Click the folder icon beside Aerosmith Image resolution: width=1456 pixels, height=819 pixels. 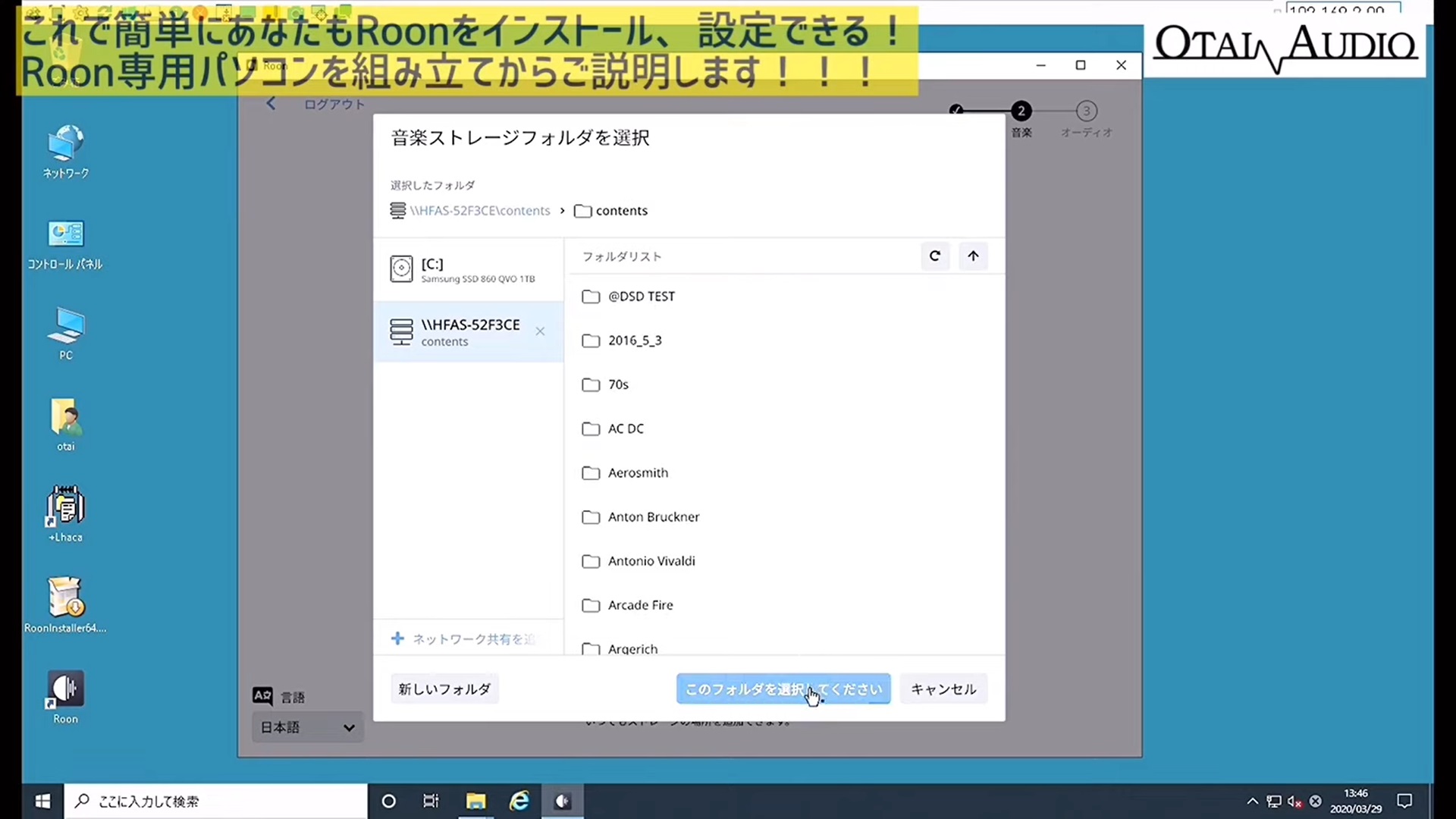pos(591,473)
